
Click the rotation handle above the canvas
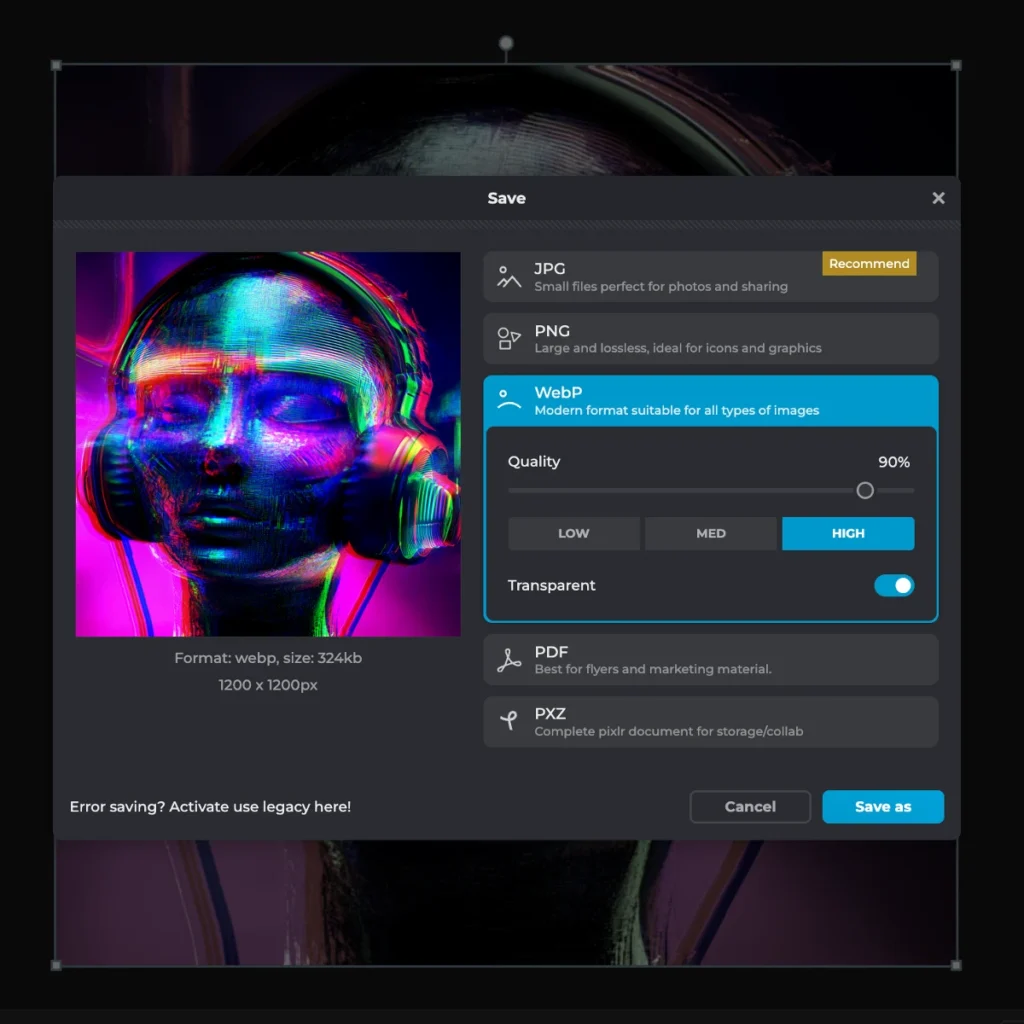click(506, 43)
